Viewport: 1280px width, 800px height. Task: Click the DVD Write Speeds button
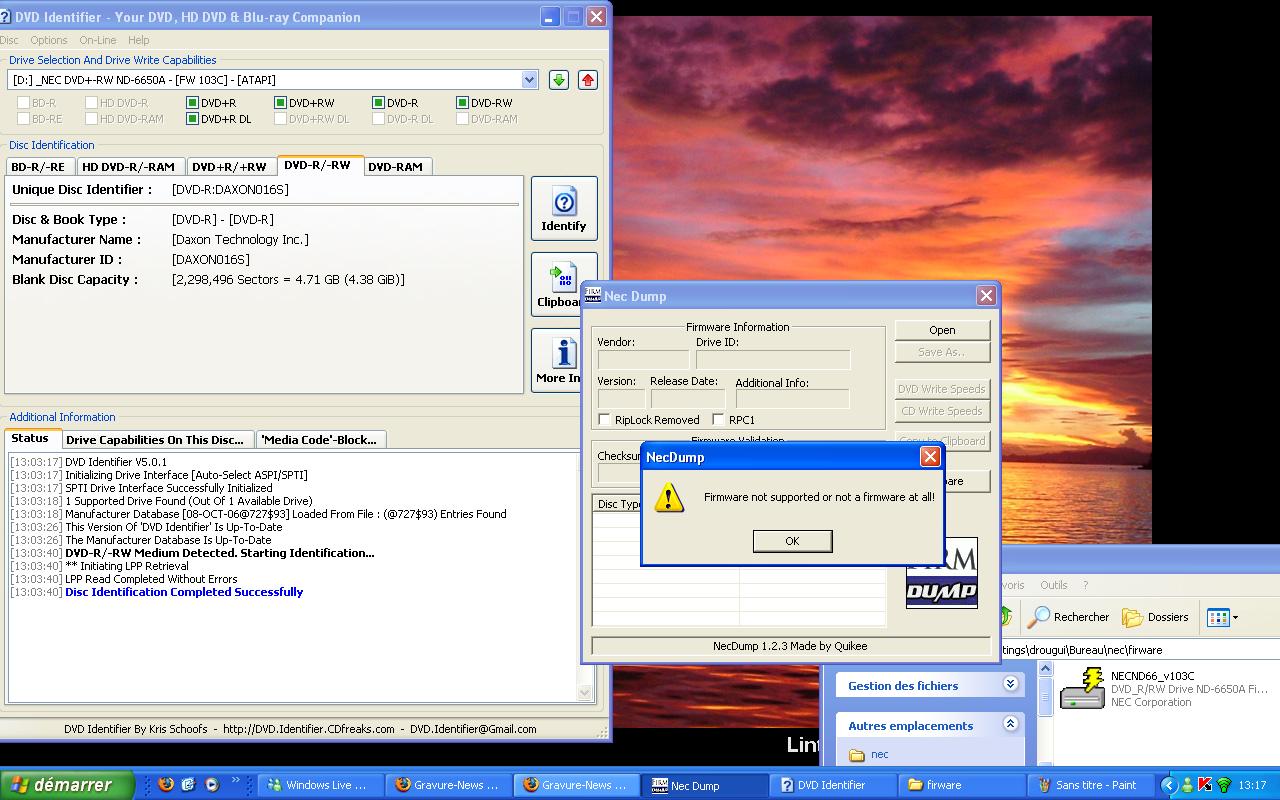point(942,389)
